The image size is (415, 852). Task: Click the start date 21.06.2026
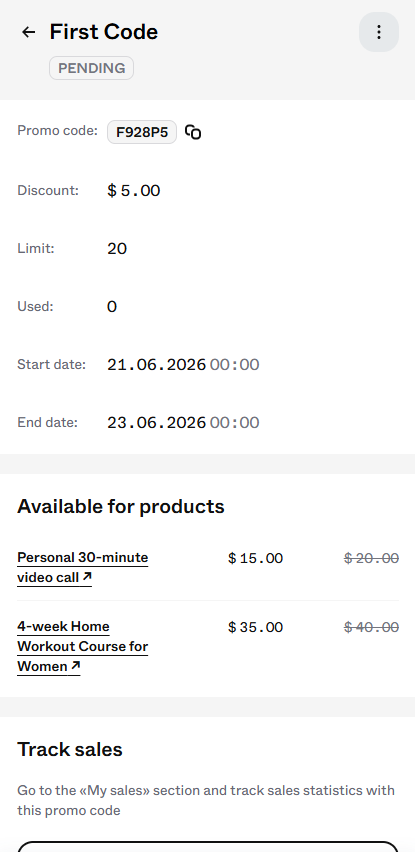tap(156, 365)
